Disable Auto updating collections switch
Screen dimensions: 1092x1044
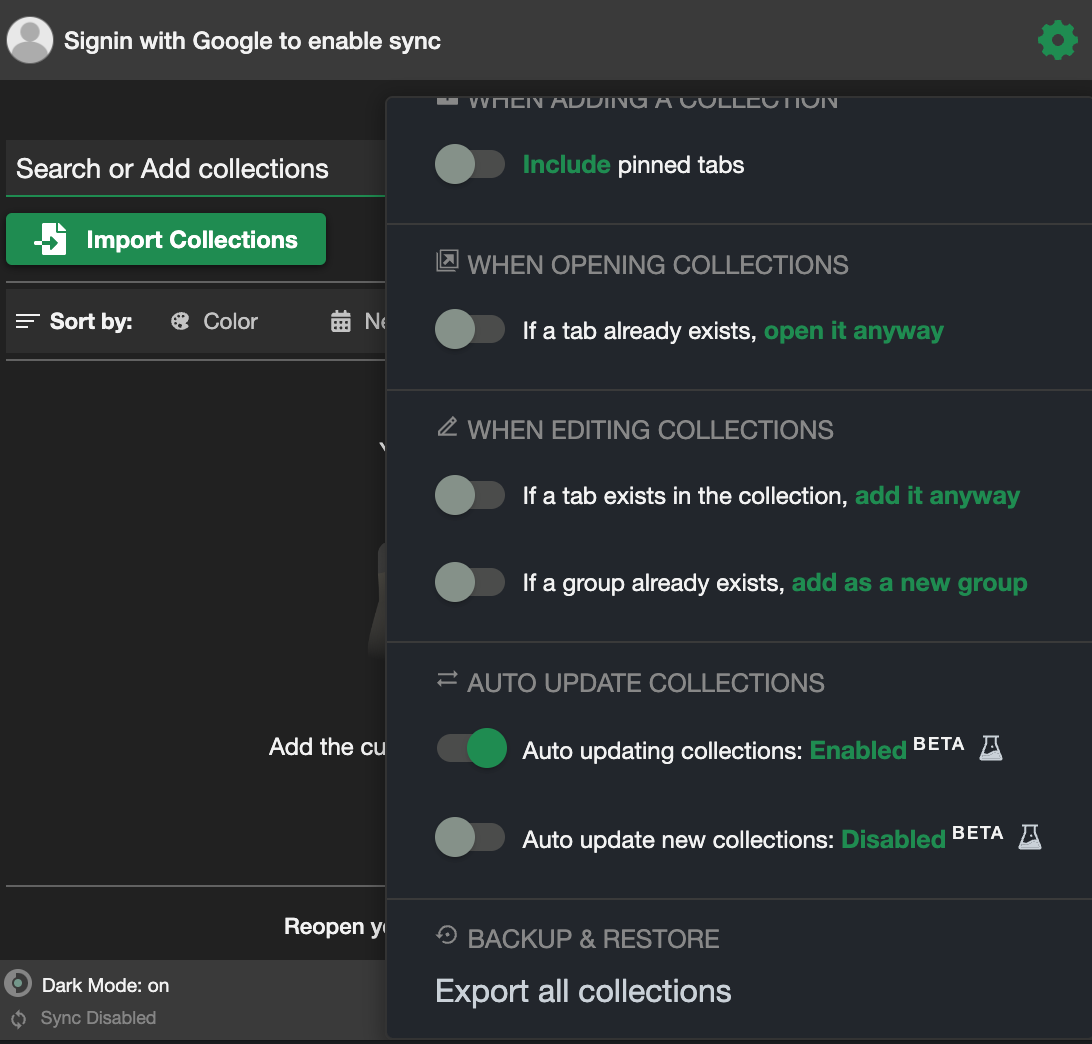pos(471,748)
